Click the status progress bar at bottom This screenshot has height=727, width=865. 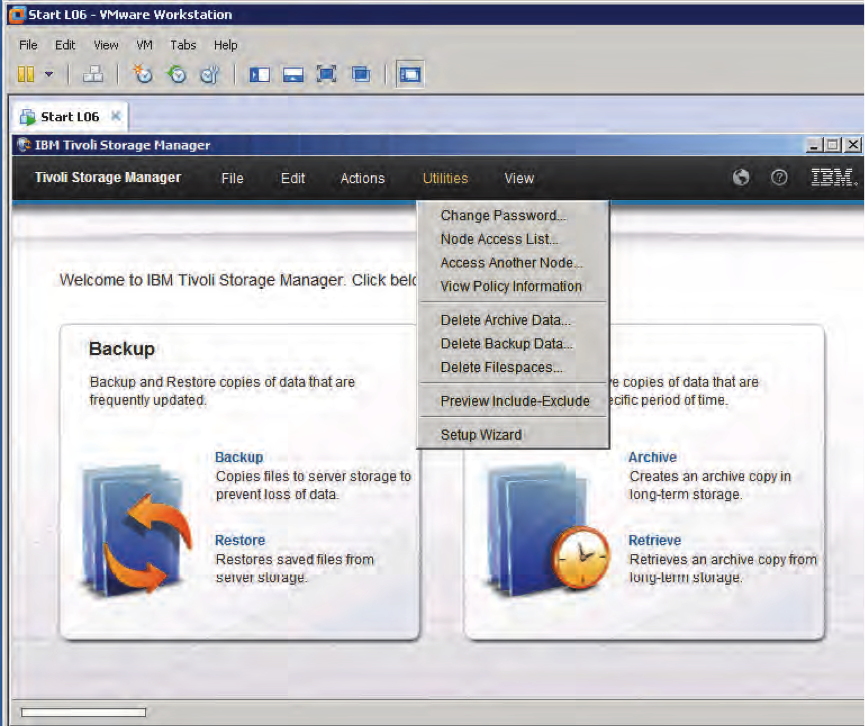point(83,712)
